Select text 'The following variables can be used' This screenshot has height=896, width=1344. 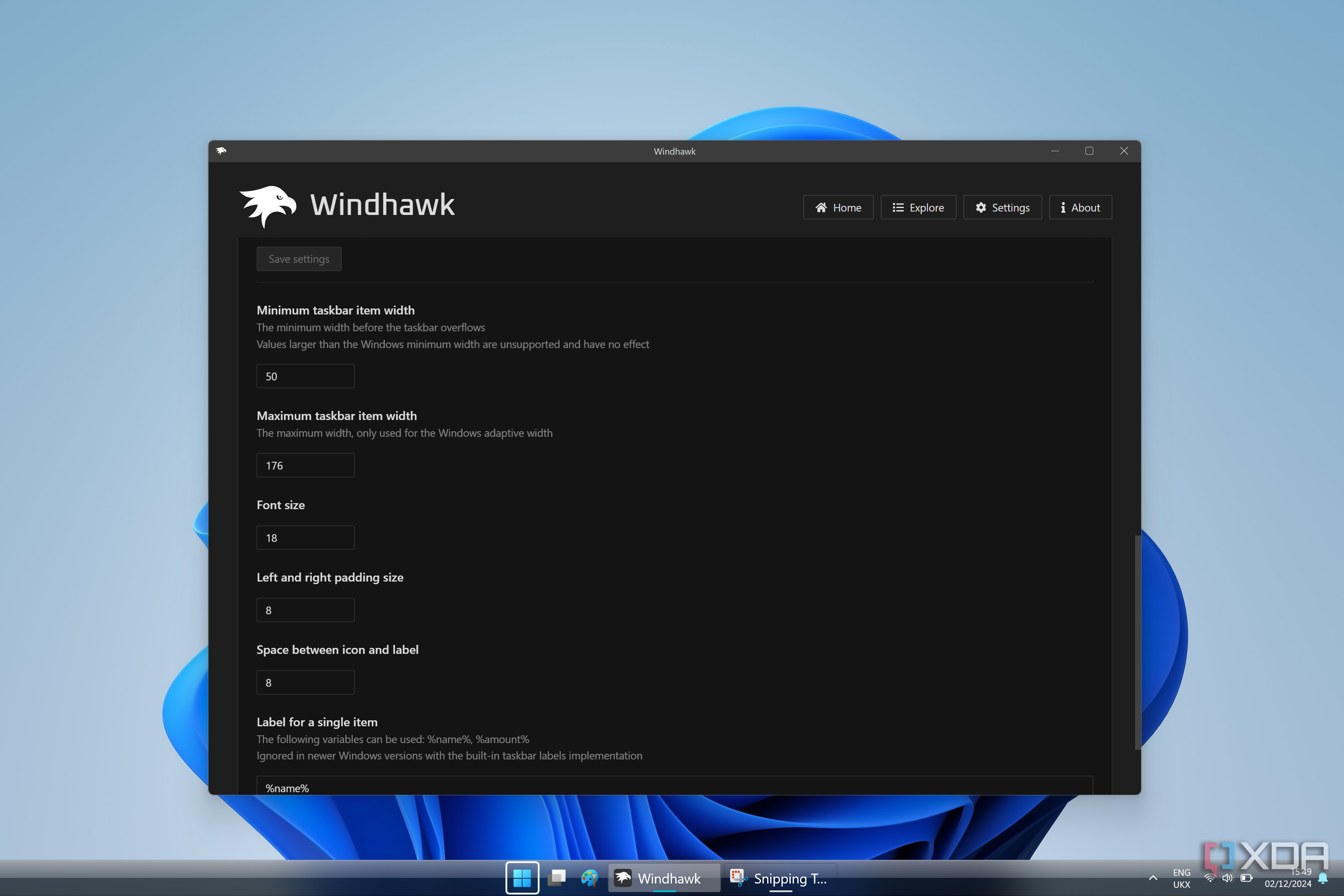coord(339,740)
